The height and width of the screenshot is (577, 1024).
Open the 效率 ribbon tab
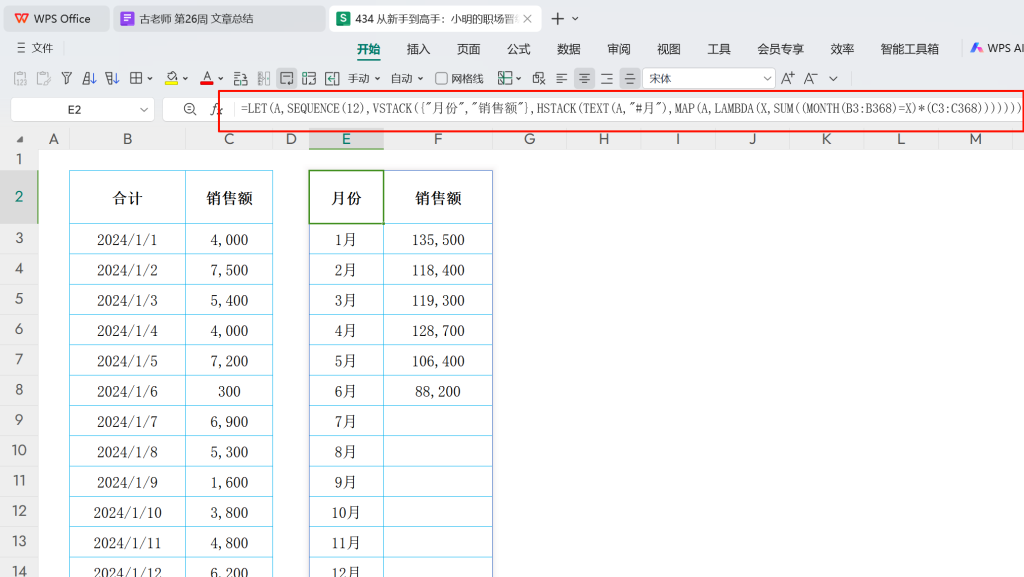(x=842, y=49)
